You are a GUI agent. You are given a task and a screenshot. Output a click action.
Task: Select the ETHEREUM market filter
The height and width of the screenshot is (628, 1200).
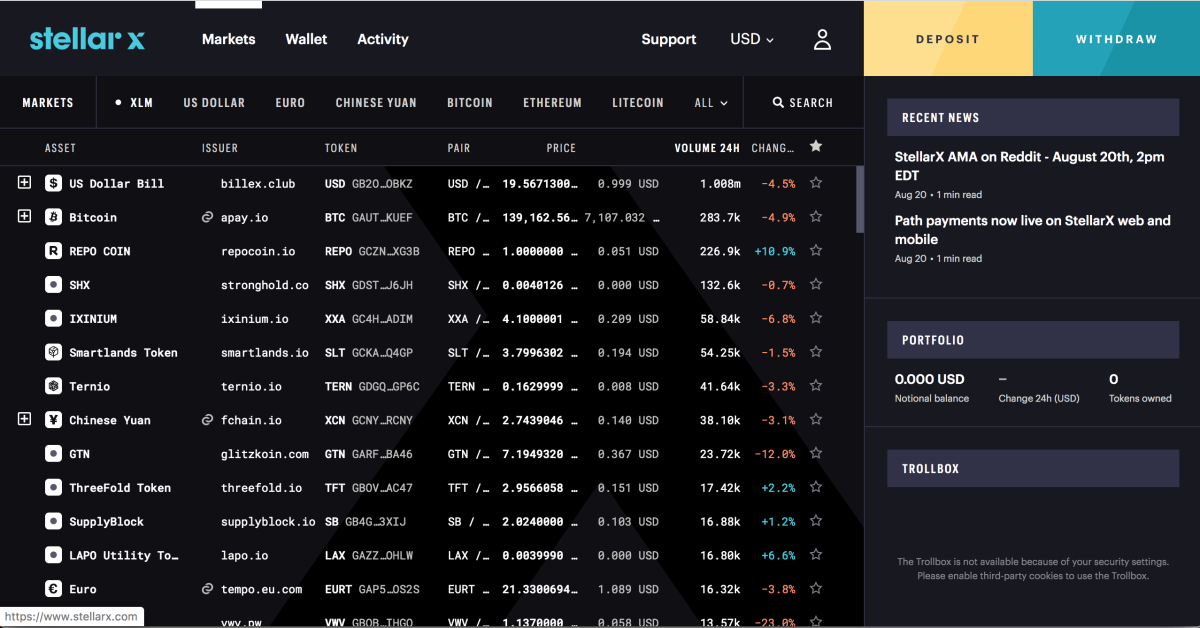552,102
